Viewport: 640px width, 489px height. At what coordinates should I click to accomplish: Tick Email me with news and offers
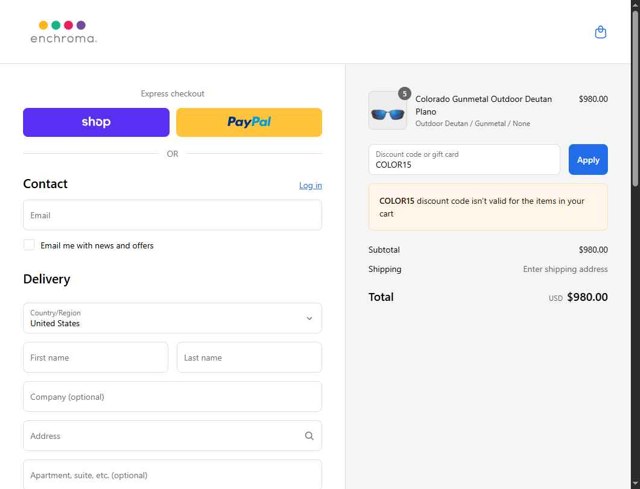coord(29,245)
